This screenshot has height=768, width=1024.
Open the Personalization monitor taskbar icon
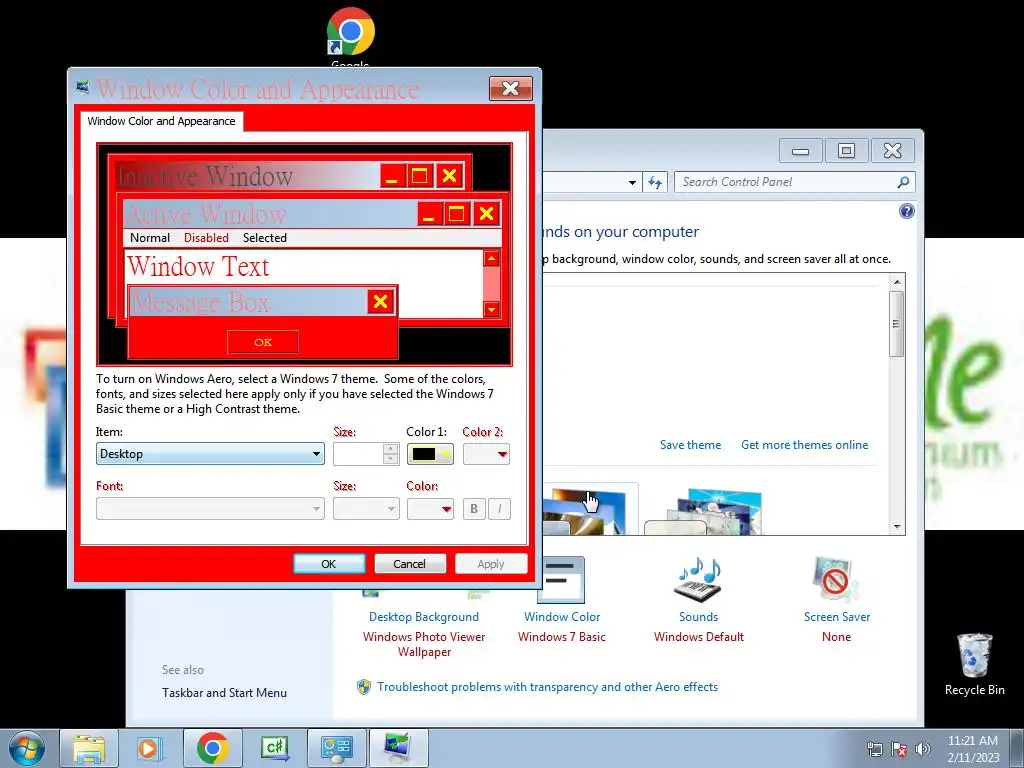398,748
